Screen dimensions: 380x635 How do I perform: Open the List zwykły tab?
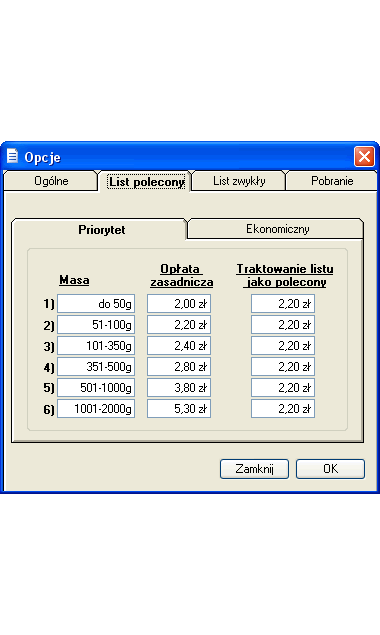pos(239,181)
